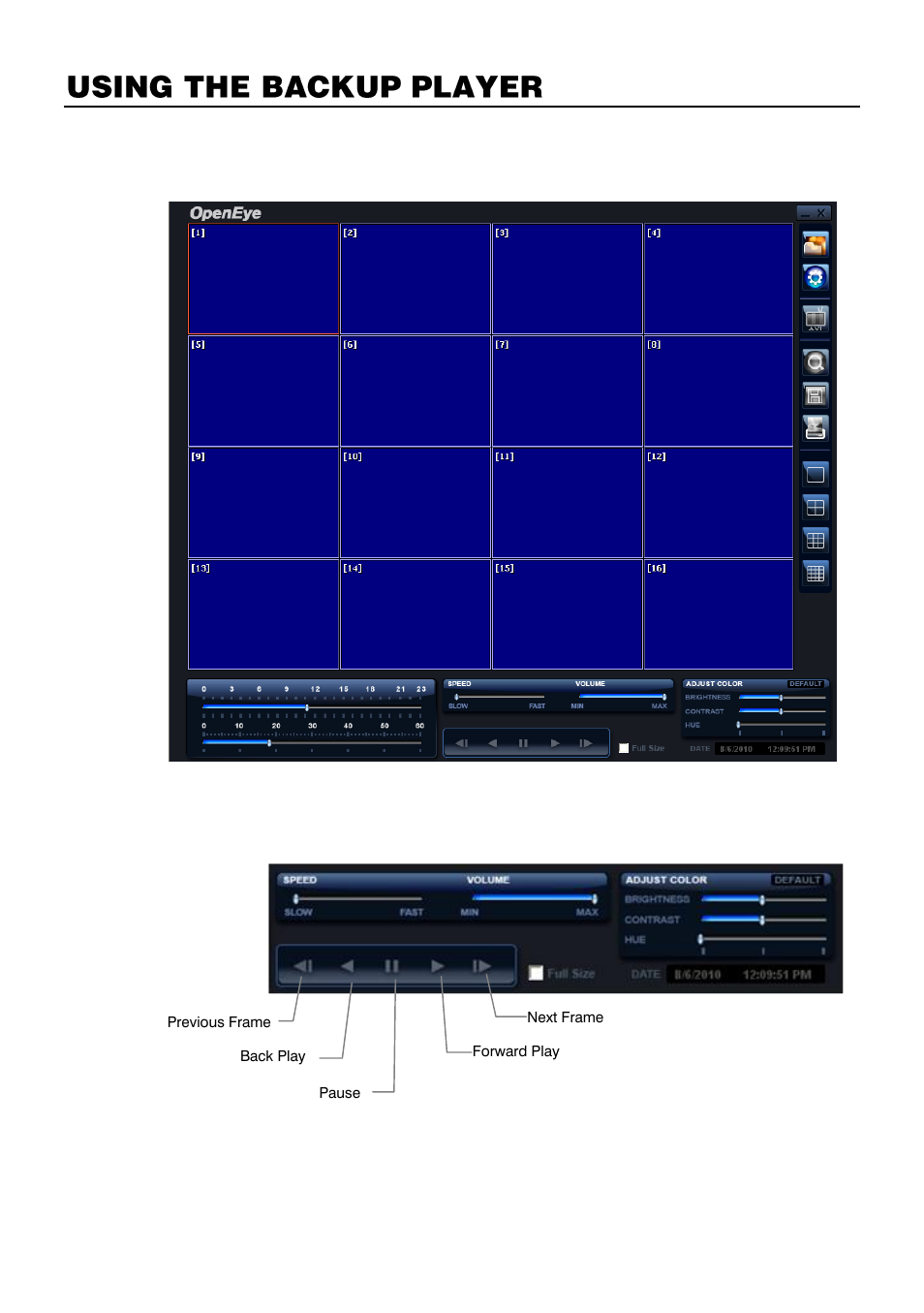
Task: Switch to single-screen layout
Action: (816, 474)
